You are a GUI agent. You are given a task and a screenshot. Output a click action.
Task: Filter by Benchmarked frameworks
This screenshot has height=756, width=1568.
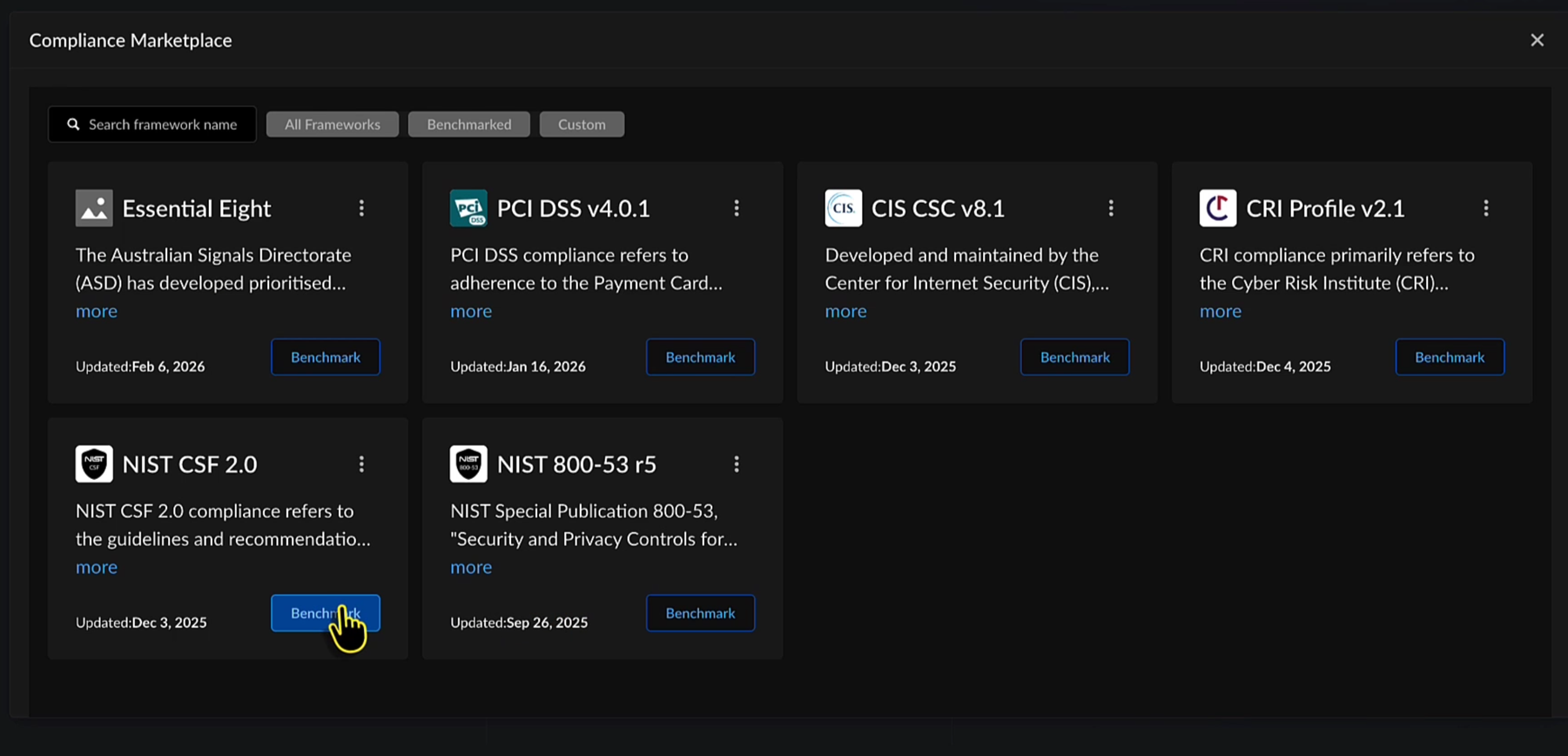[x=469, y=125]
